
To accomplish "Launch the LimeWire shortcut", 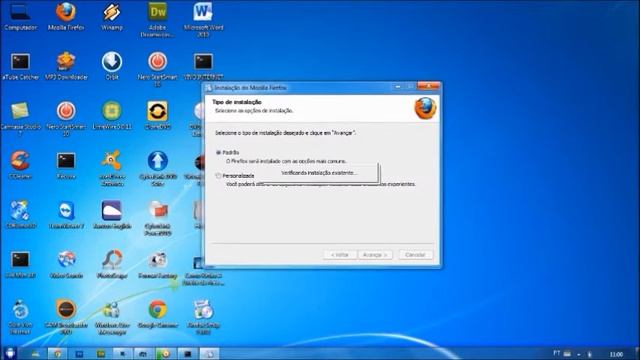I will [x=111, y=116].
